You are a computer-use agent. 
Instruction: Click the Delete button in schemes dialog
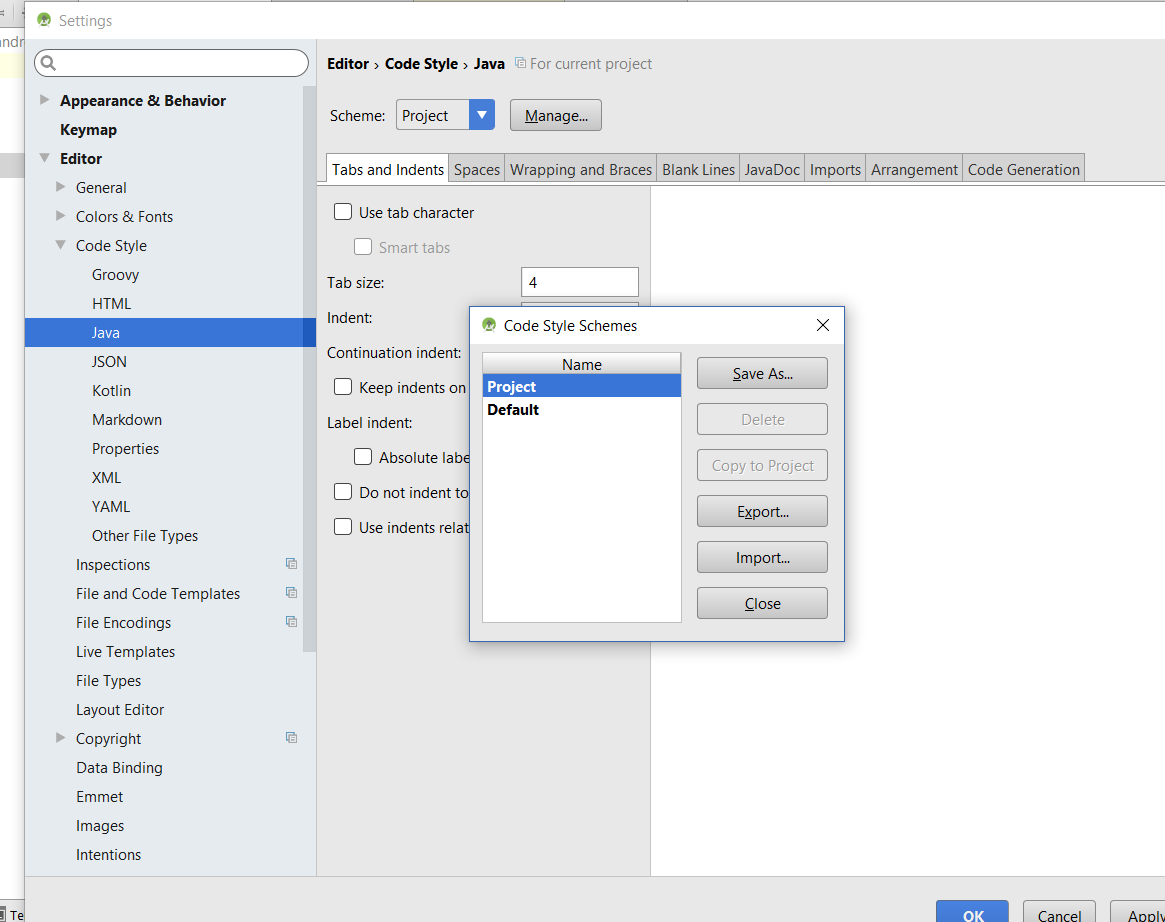pyautogui.click(x=762, y=419)
